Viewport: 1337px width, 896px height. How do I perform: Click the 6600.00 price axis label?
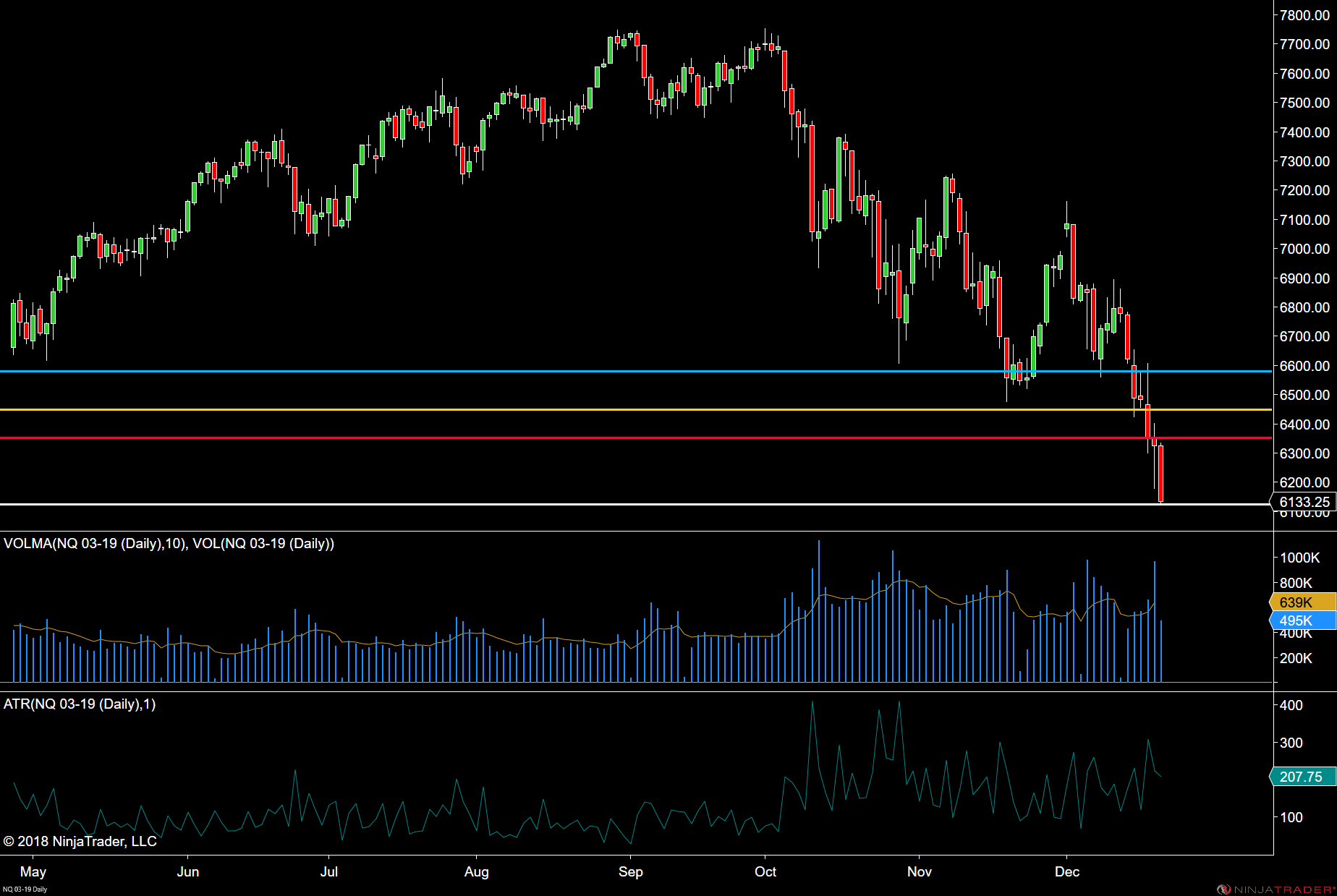1304,366
